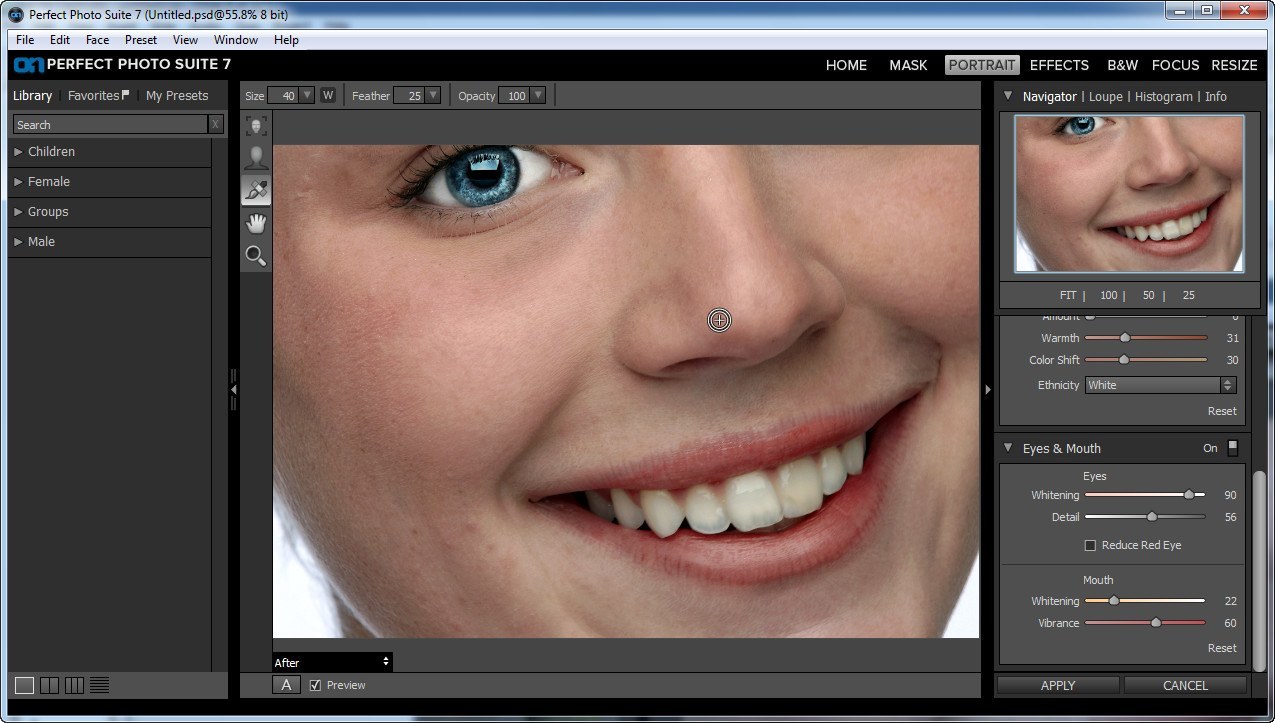Select the face detection tool
This screenshot has height=723, width=1275.
point(256,124)
